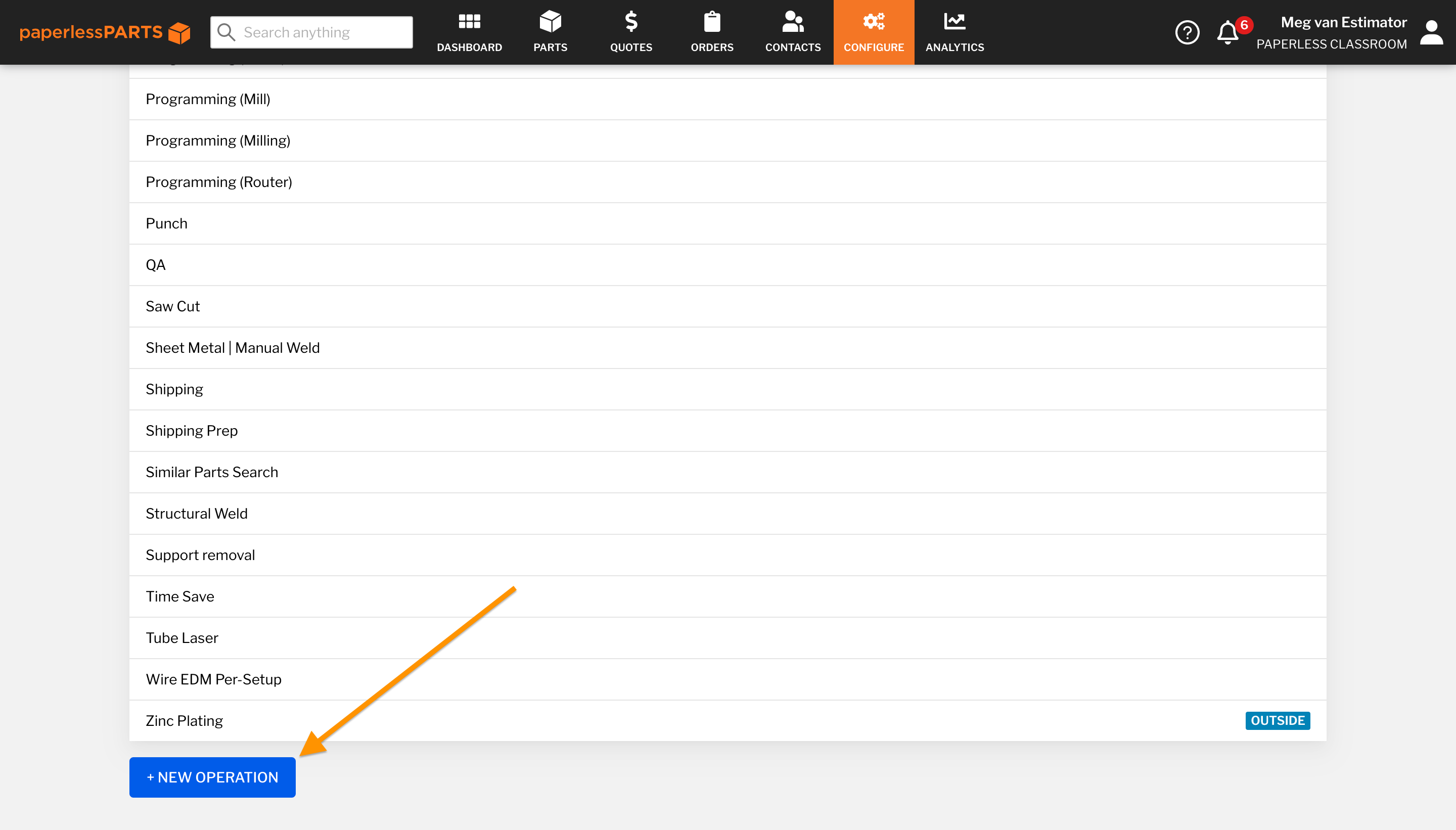Open Orders clipboard icon
This screenshot has width=1456, height=830.
[x=712, y=22]
